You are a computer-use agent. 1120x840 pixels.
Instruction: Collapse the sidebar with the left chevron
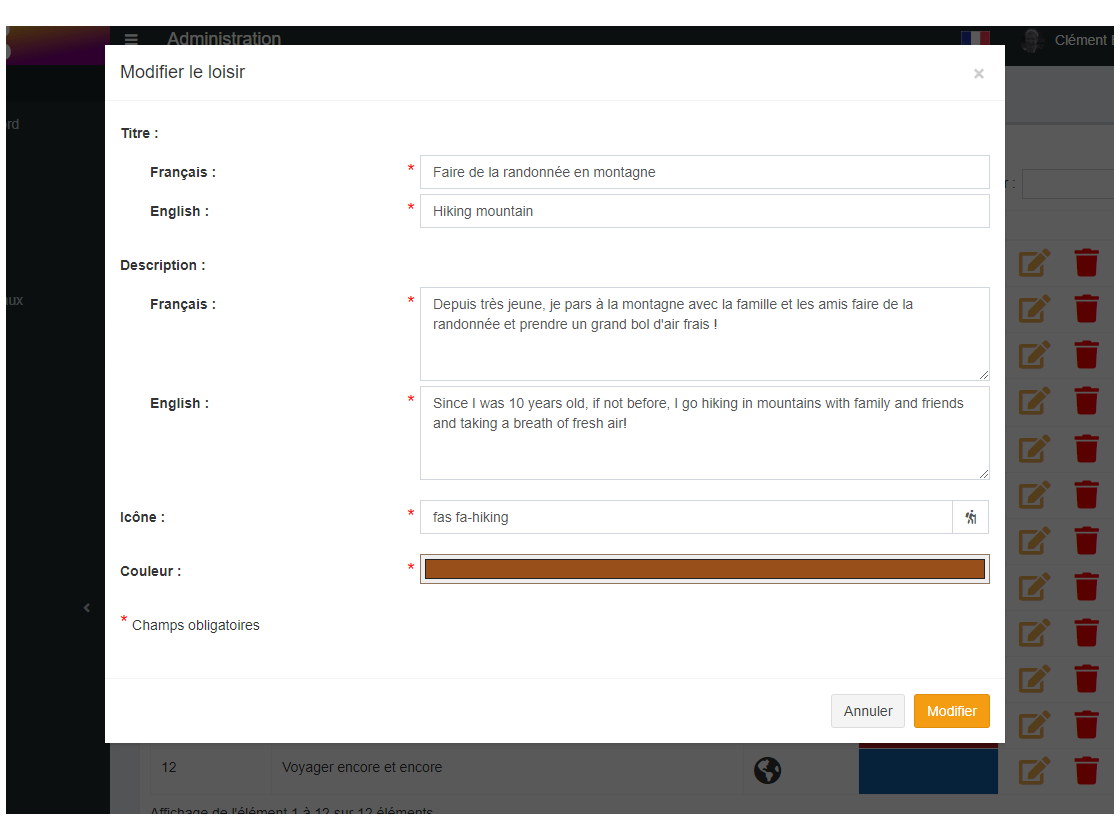point(87,607)
